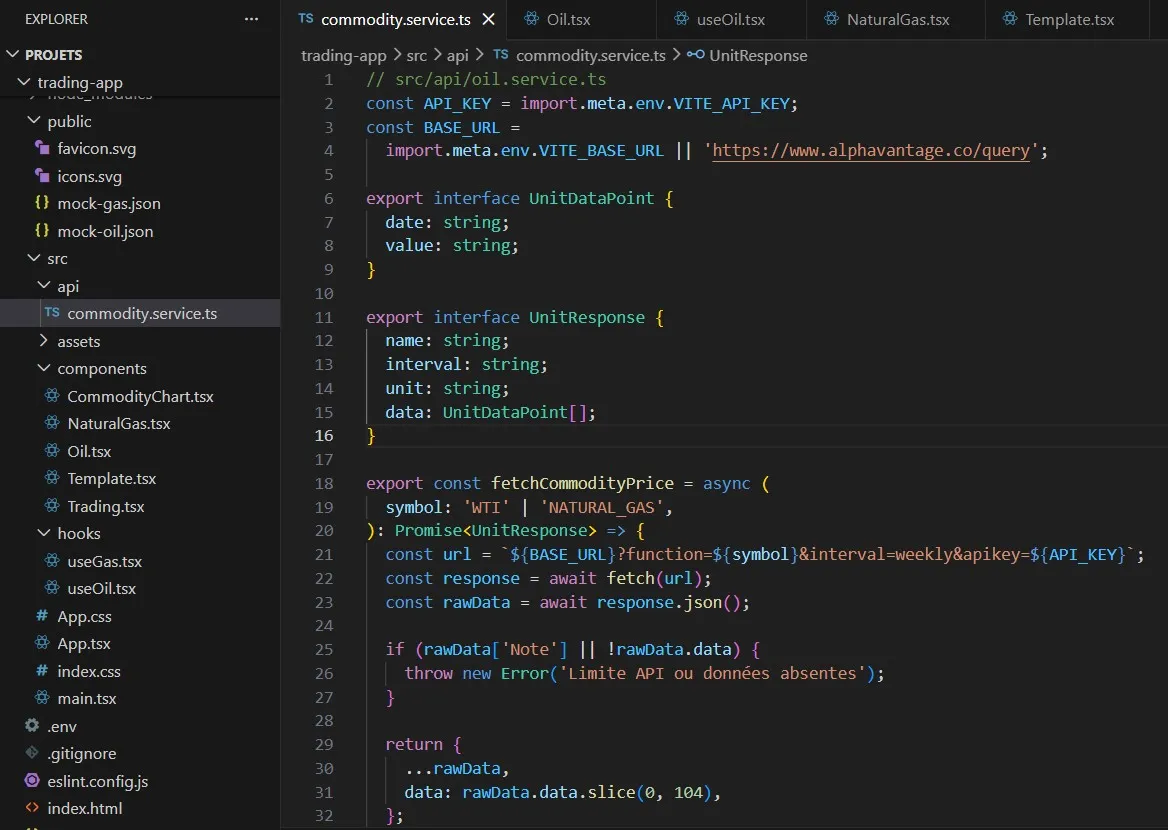1168x830 pixels.
Task: Click the favicon.svg file icon
Action: 42,148
